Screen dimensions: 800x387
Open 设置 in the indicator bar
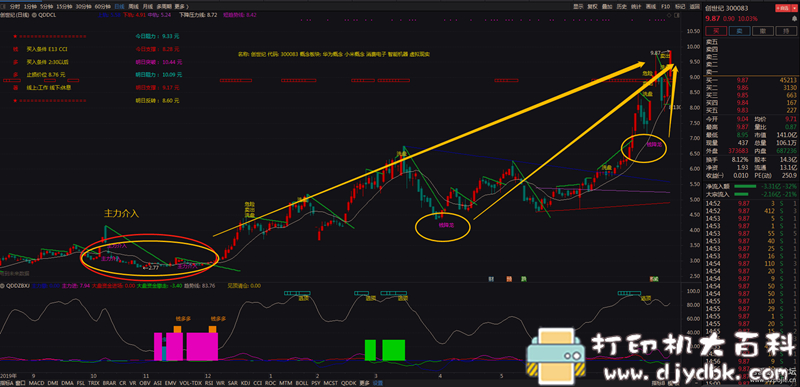378,382
